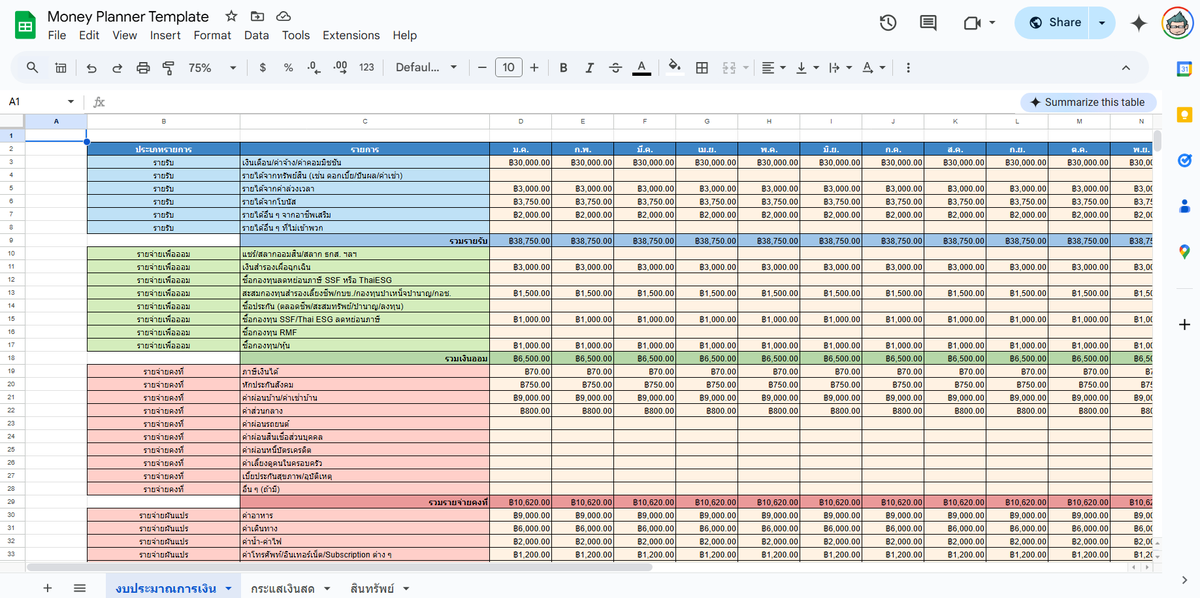Toggle strikethrough formatting
This screenshot has width=1200, height=598.
point(615,68)
